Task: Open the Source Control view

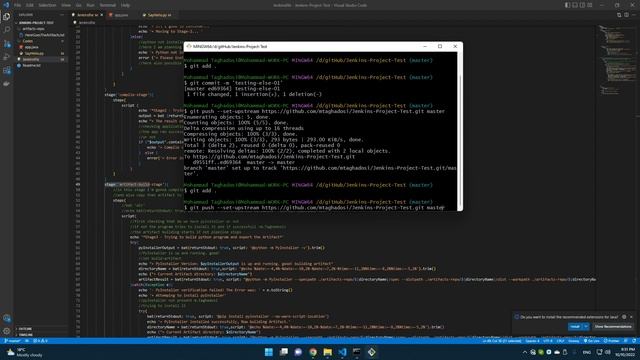Action: pos(7,43)
